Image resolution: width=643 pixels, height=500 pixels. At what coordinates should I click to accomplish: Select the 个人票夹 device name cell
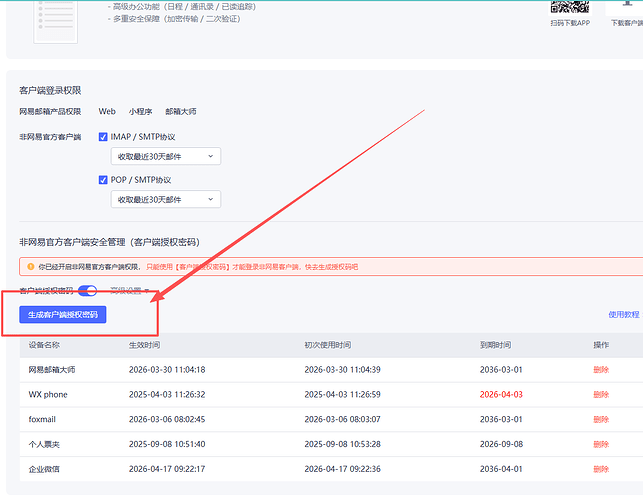pos(44,444)
